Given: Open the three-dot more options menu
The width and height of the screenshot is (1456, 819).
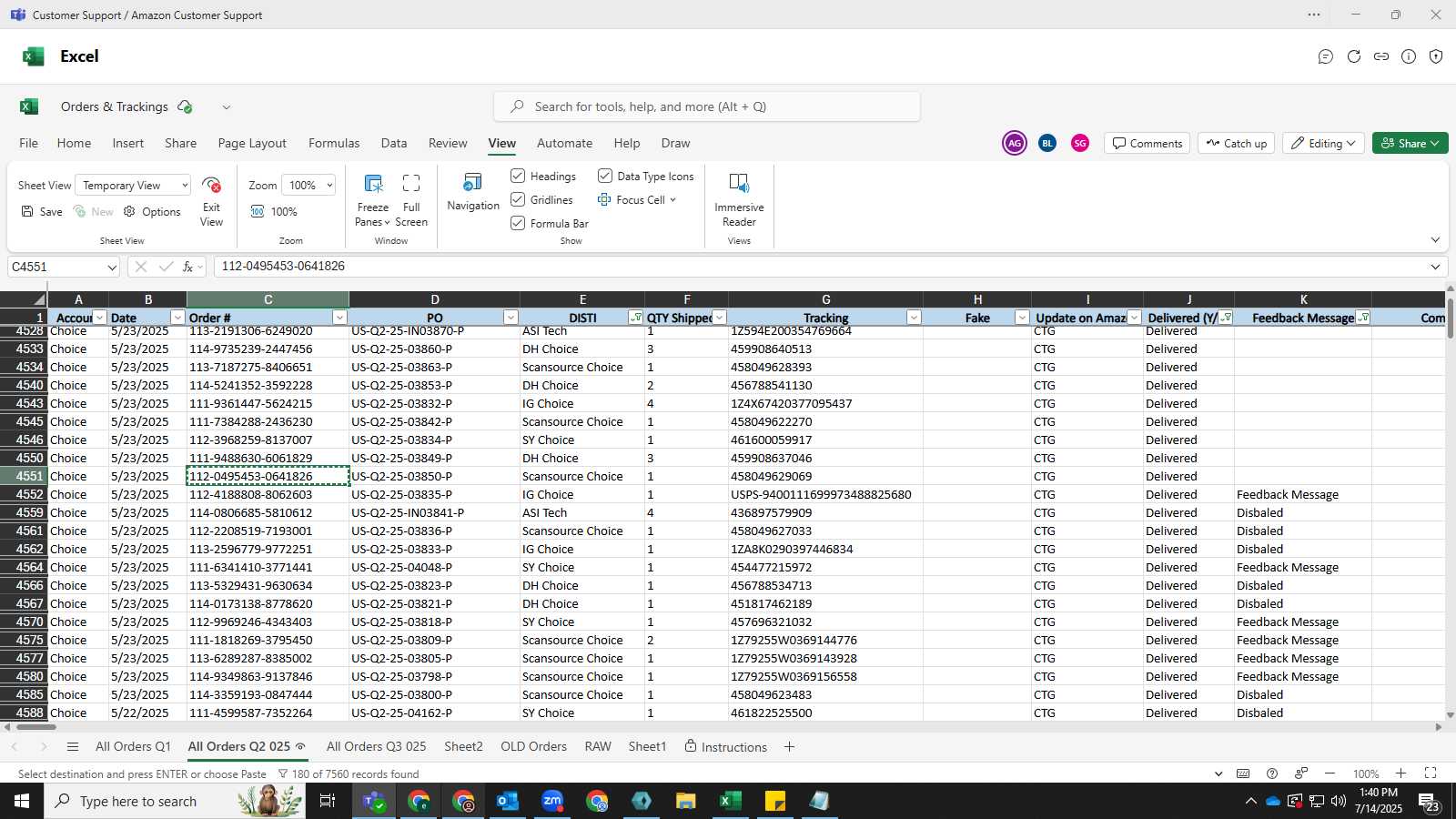Looking at the screenshot, I should point(1314,15).
